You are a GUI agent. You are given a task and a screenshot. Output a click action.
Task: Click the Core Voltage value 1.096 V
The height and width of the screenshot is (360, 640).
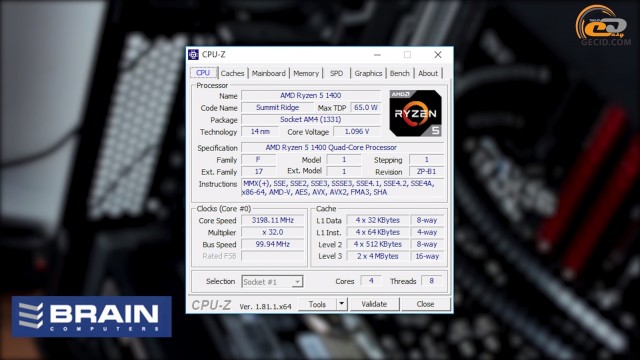(x=357, y=131)
